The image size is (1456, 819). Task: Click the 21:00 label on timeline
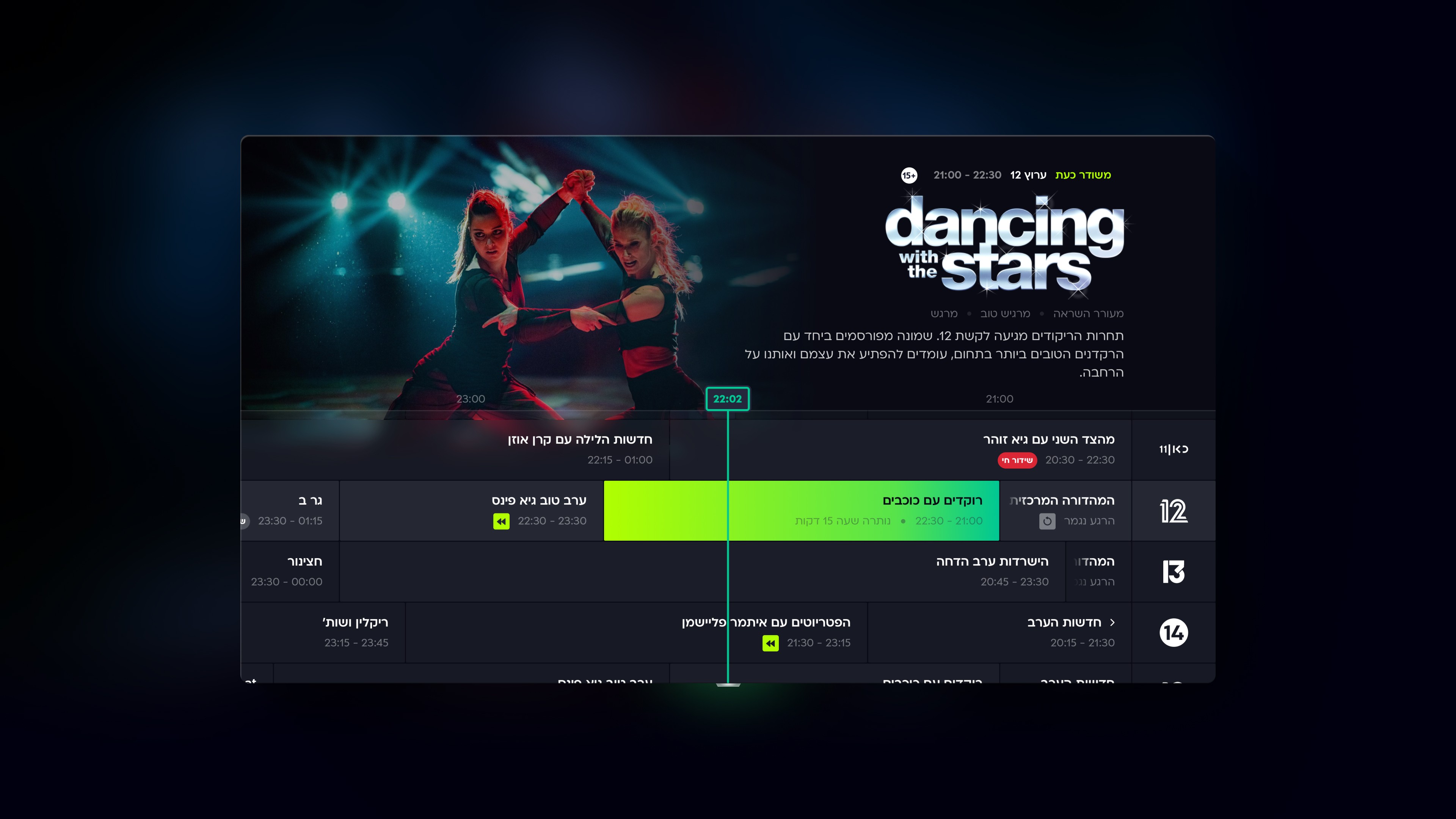999,399
